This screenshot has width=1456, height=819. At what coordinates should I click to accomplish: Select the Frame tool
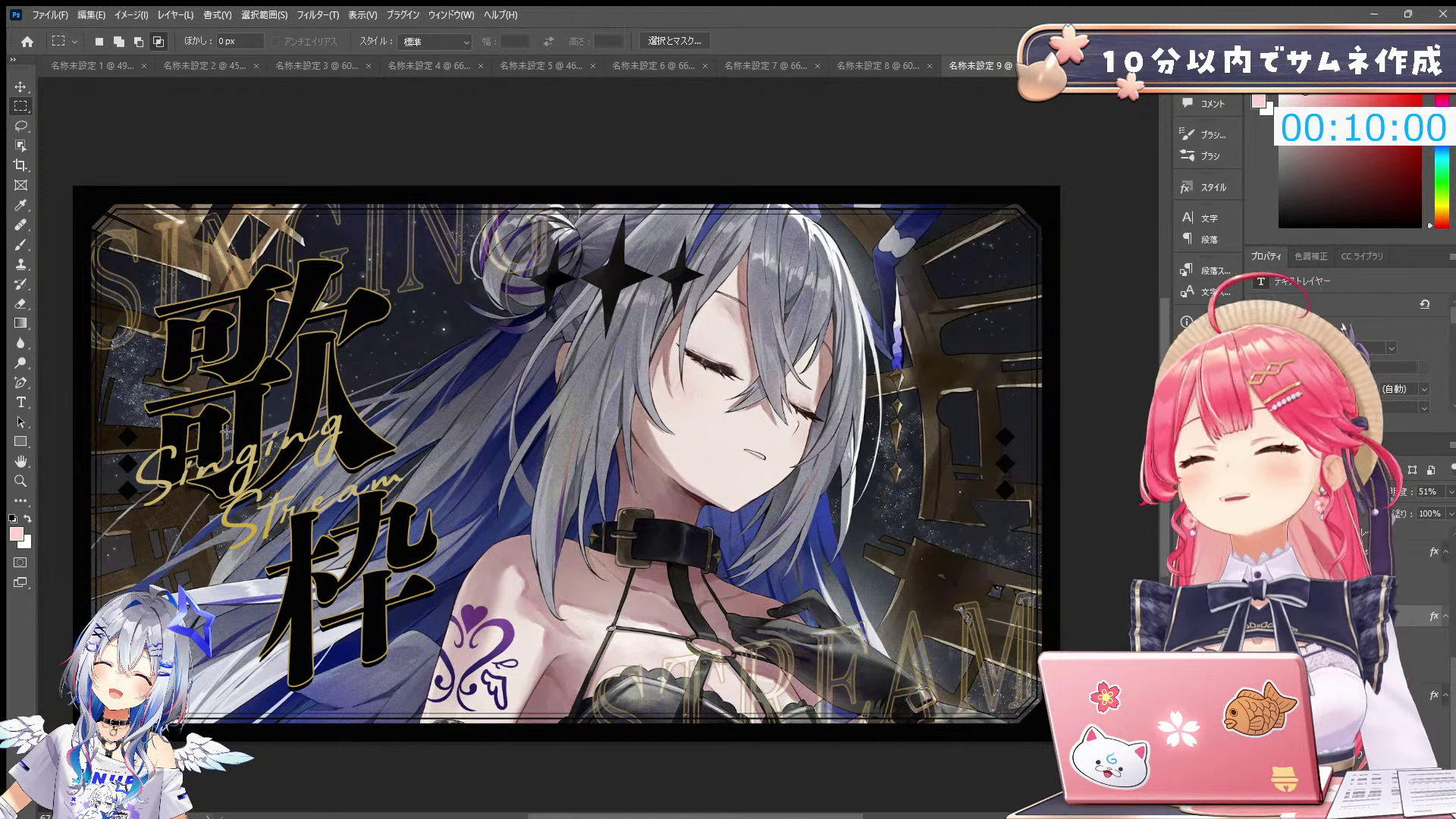click(x=20, y=185)
